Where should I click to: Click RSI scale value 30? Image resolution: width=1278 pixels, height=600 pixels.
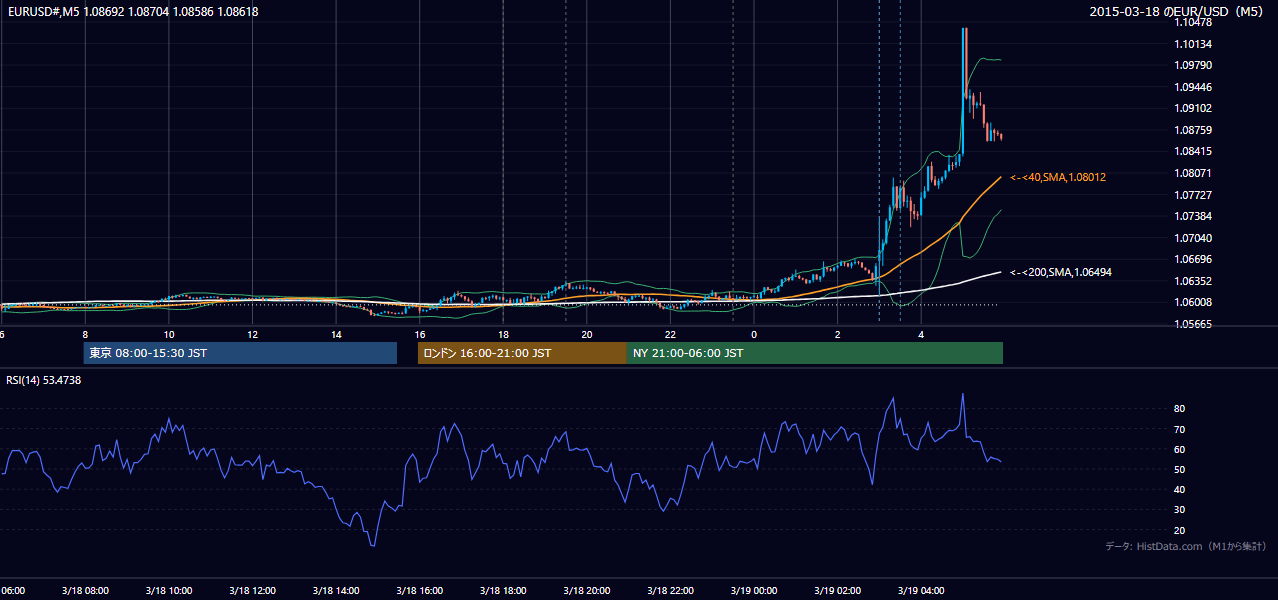coord(1180,510)
